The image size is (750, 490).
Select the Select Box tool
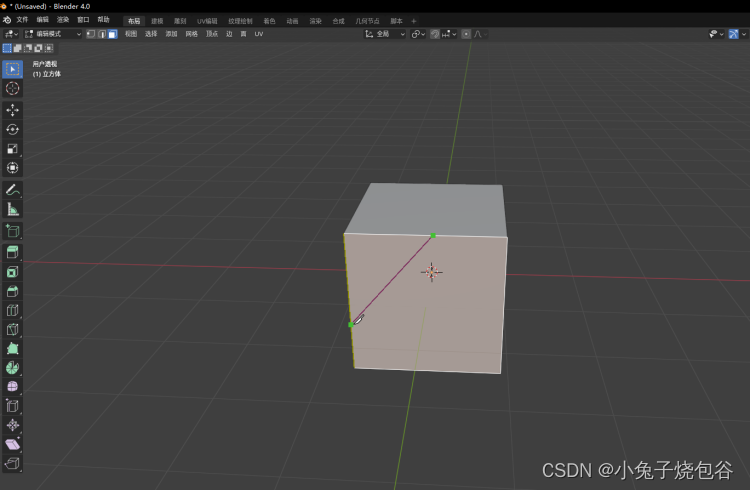[12, 69]
